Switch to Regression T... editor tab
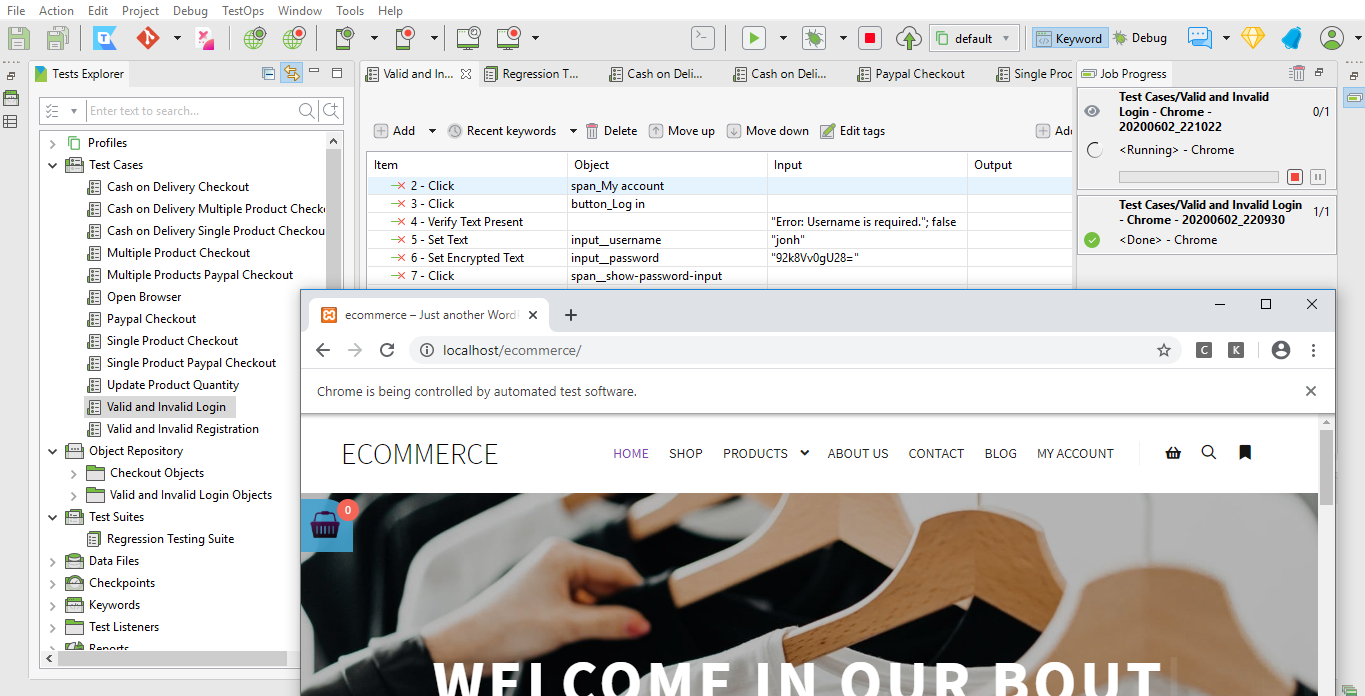1365x696 pixels. (531, 74)
